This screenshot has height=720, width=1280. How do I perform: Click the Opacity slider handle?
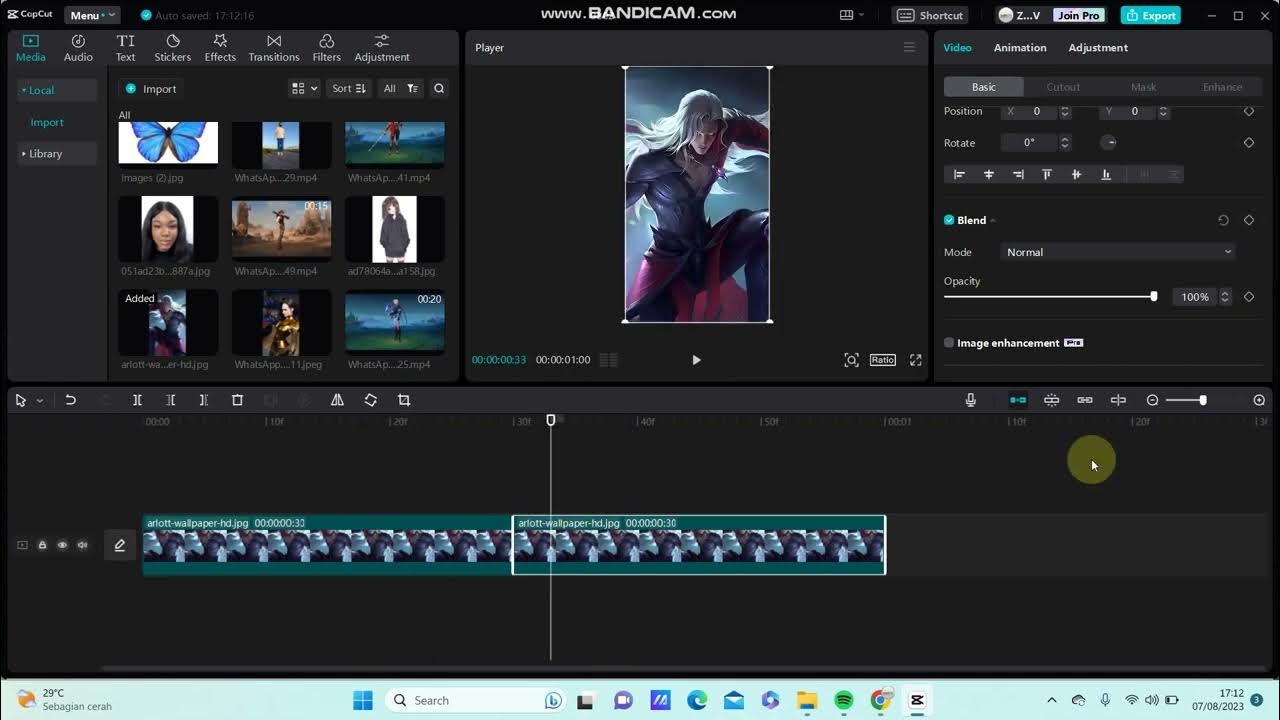[x=1153, y=297]
